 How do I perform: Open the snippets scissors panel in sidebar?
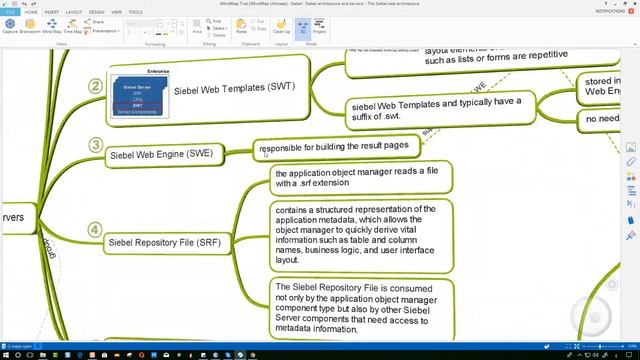pos(631,204)
